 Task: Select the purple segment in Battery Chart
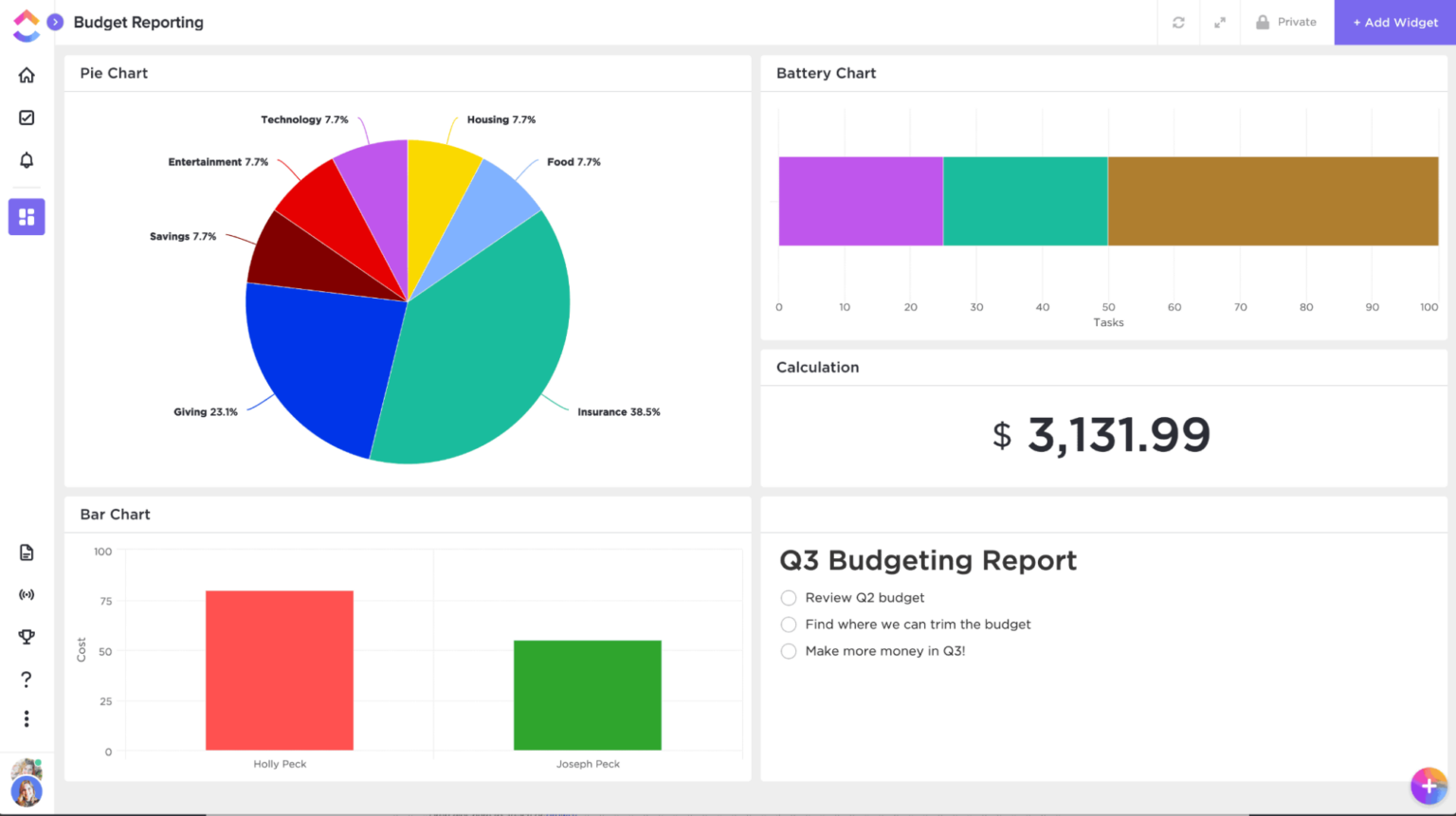pos(859,200)
